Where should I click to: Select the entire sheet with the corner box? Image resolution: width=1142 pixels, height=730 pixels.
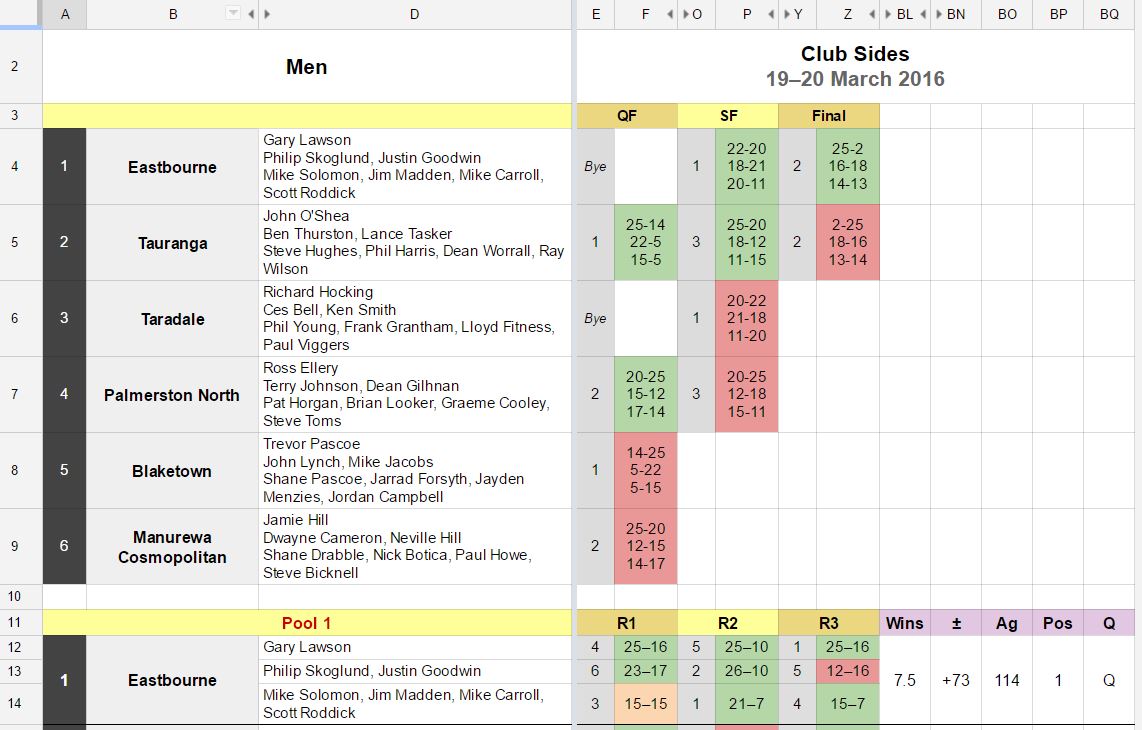pyautogui.click(x=21, y=14)
